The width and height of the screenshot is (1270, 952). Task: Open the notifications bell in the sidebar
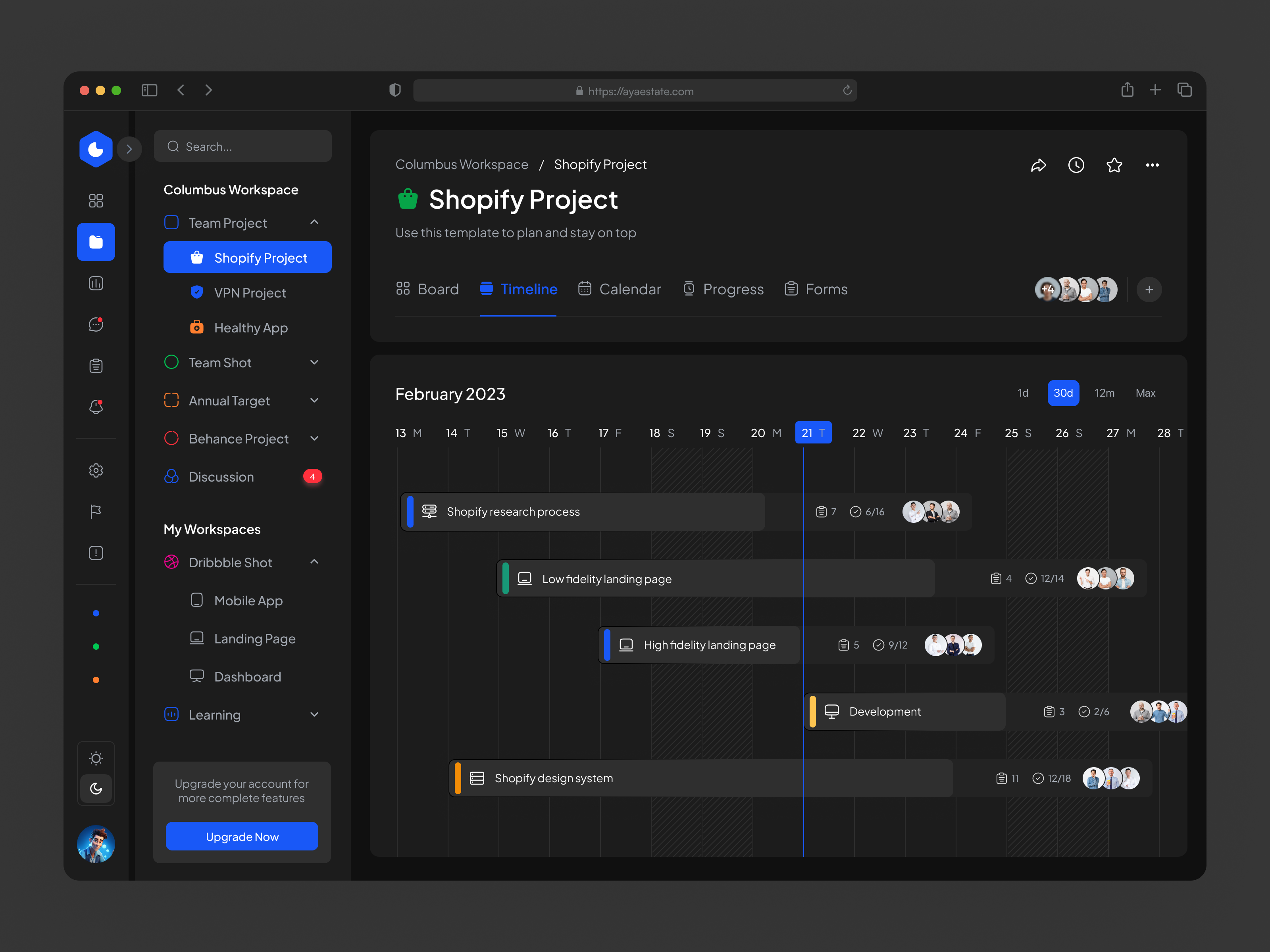[x=95, y=407]
